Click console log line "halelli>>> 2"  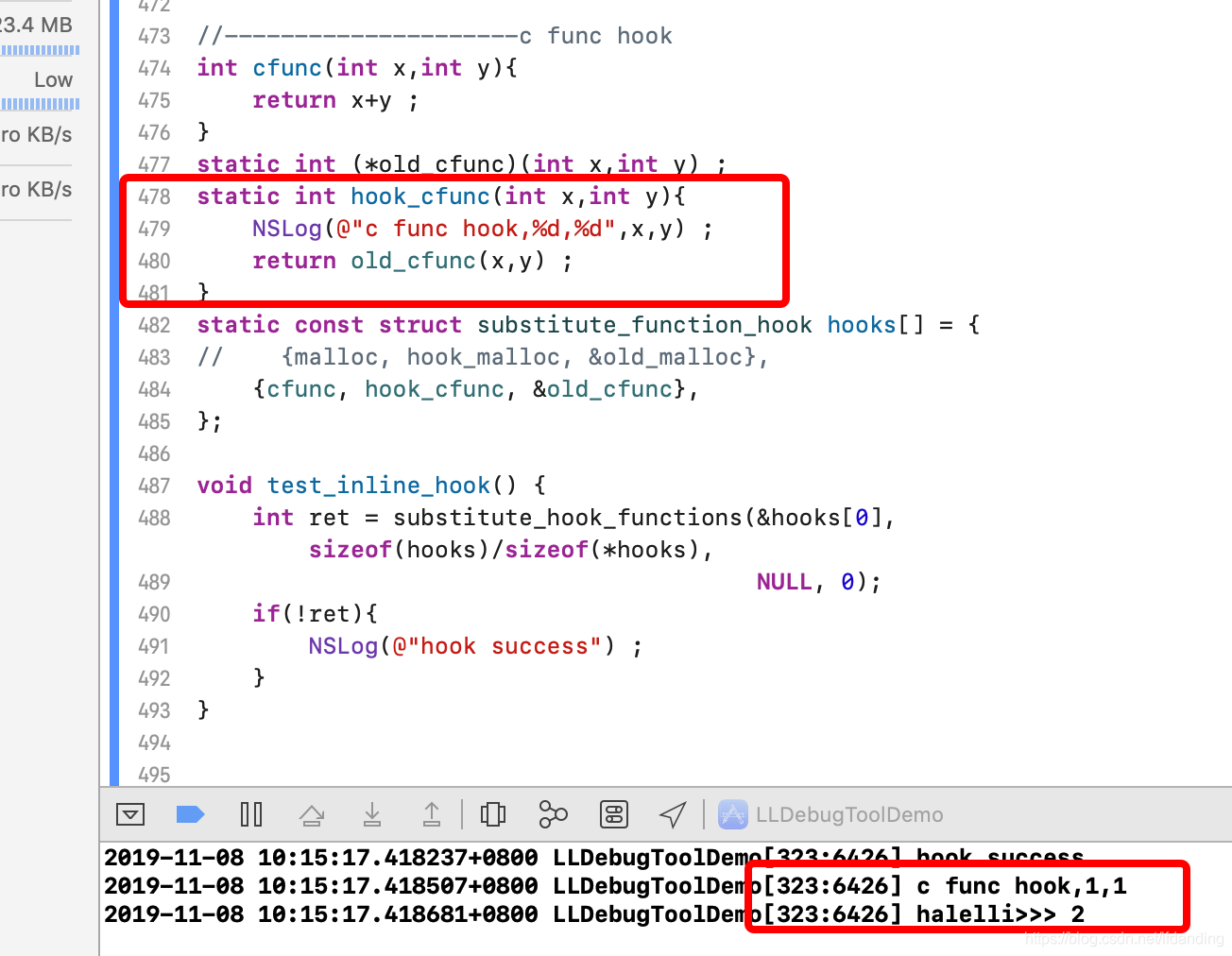[594, 914]
